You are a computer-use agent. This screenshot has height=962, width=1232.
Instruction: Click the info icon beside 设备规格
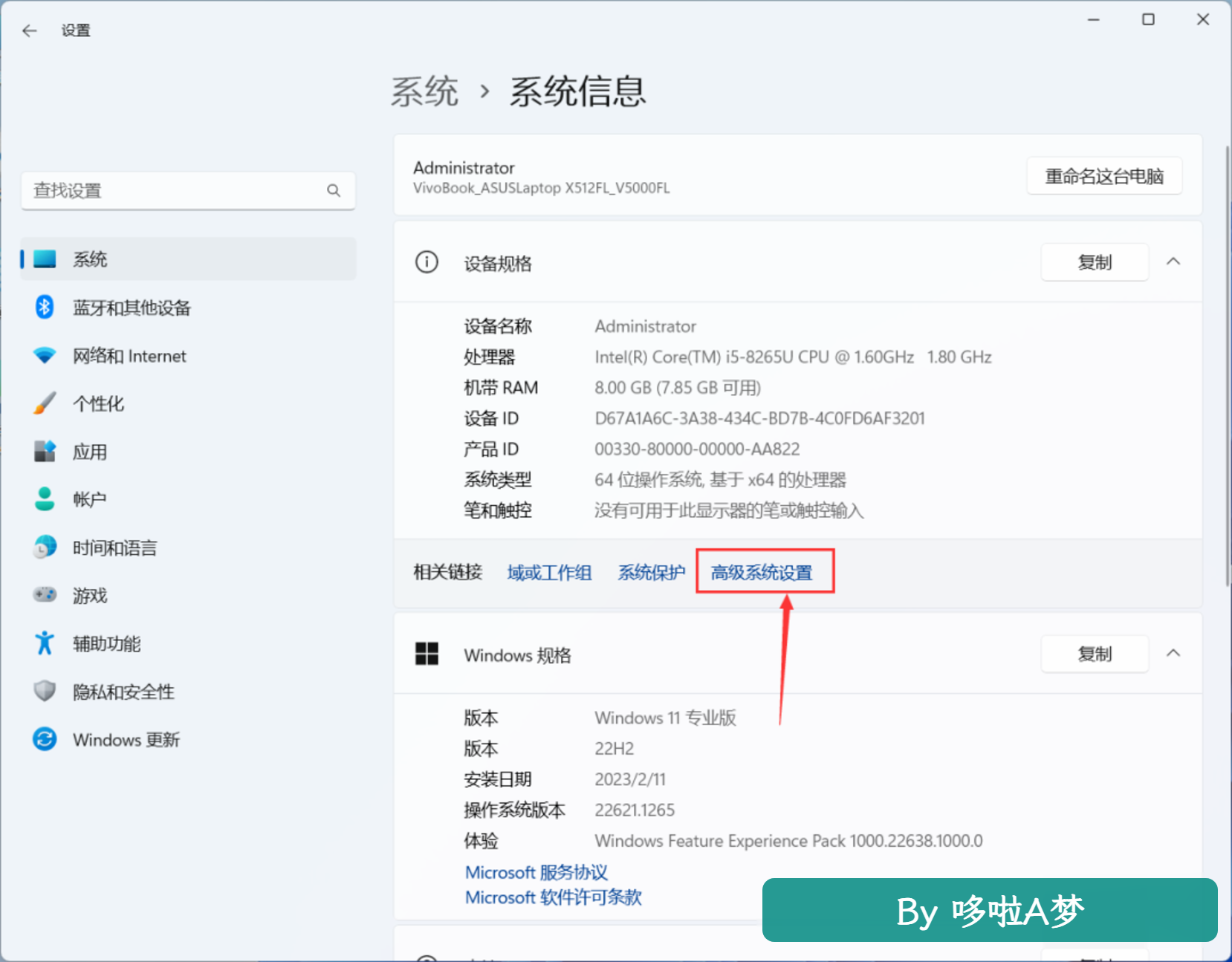pyautogui.click(x=427, y=262)
